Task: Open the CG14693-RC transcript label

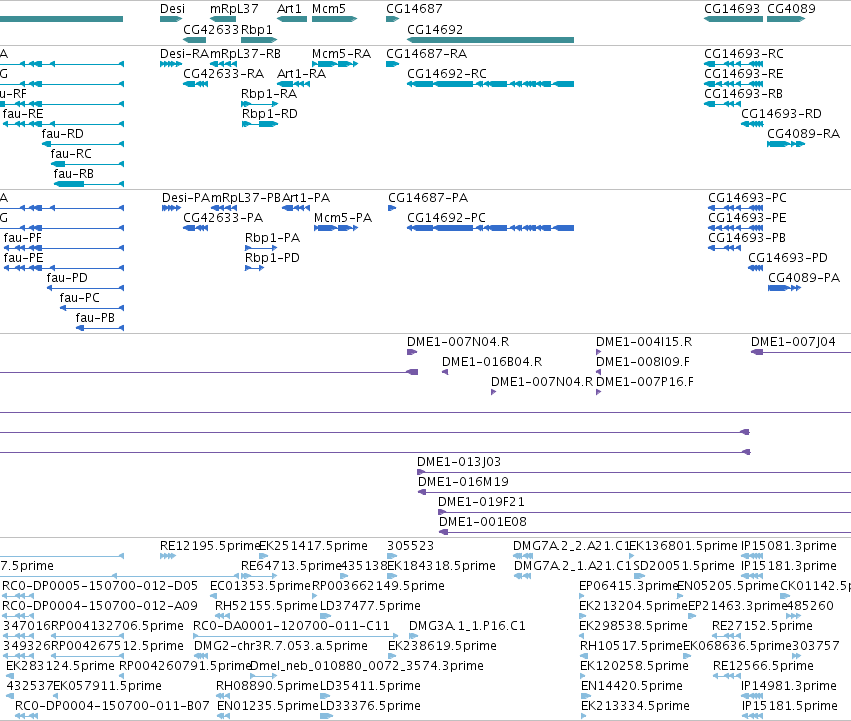Action: point(744,54)
